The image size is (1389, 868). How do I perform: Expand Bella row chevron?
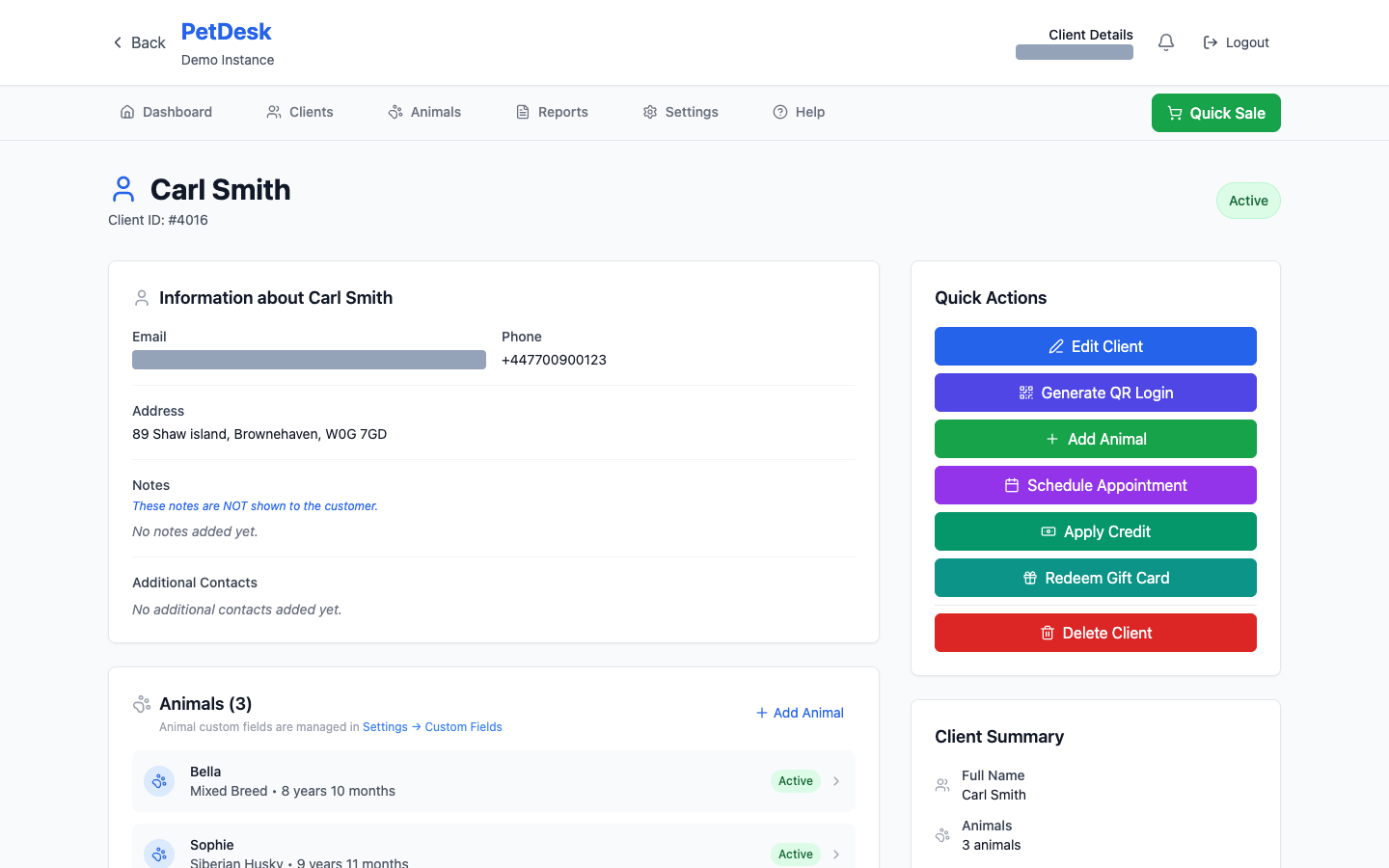[x=836, y=781]
